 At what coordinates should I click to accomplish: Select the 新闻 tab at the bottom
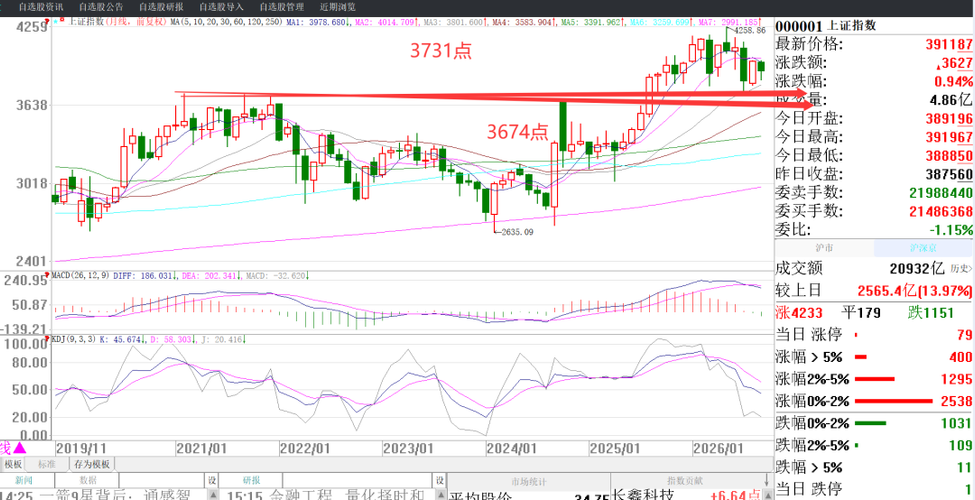coord(25,481)
